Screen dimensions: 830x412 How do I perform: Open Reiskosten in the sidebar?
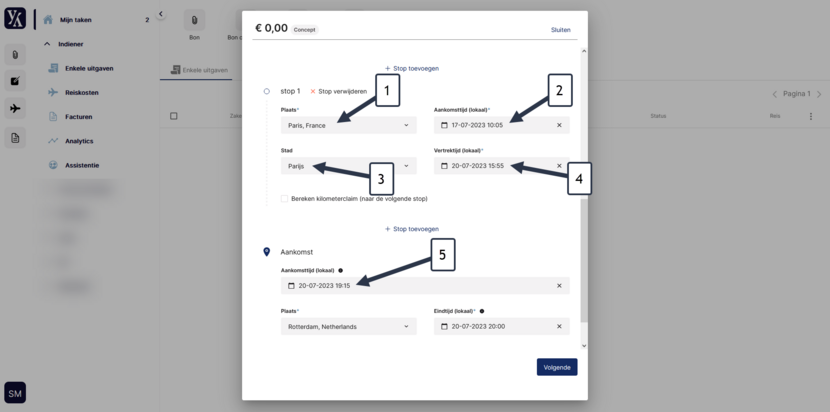pyautogui.click(x=82, y=93)
